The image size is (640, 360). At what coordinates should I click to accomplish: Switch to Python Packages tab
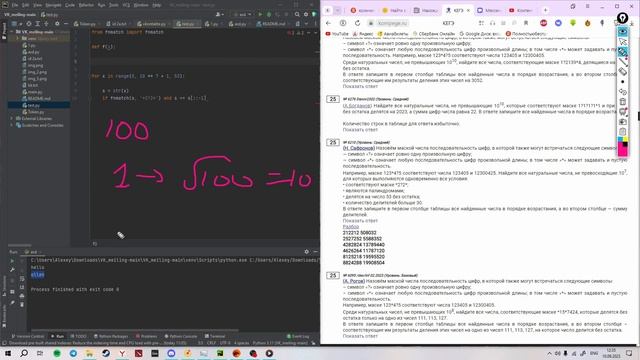pyautogui.click(x=111, y=336)
